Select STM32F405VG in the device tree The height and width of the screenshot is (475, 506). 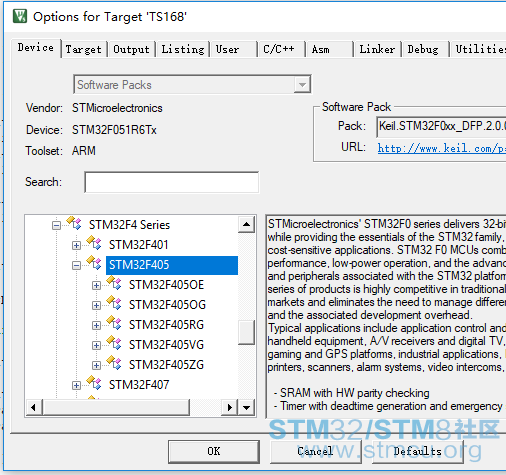pos(166,345)
